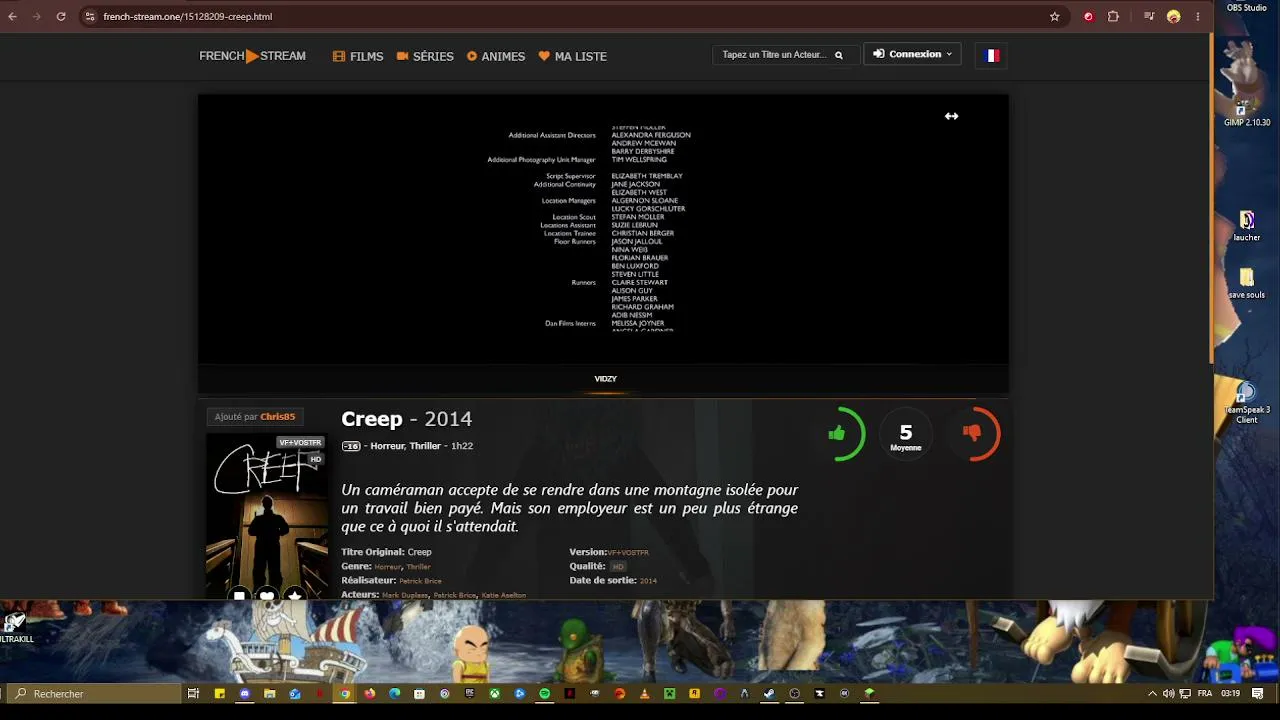Open Ma Liste from the navigation
This screenshot has width=1280, height=720.
tap(573, 56)
